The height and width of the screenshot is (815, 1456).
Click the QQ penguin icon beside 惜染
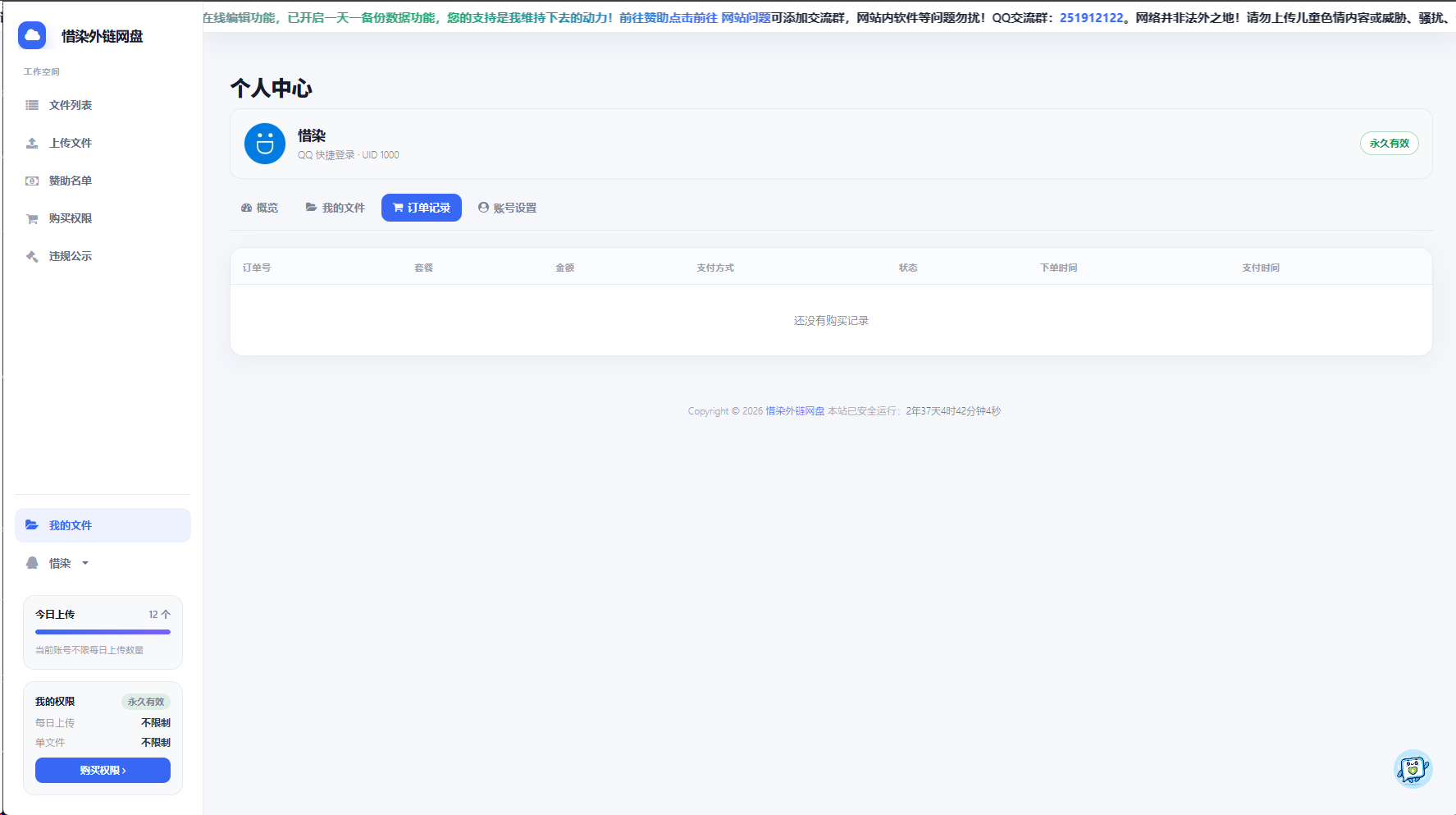[x=32, y=563]
